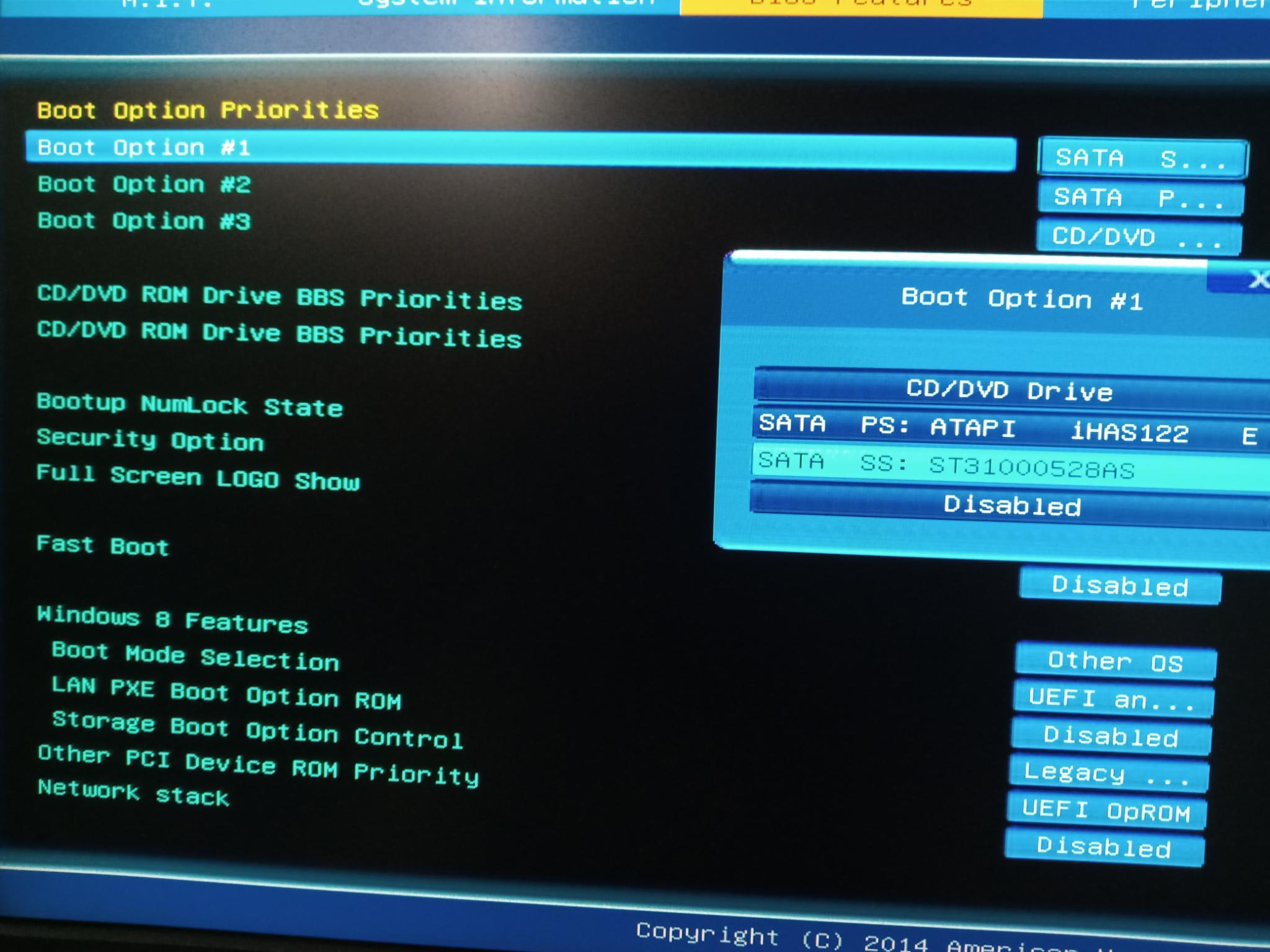Screen dimensions: 1270x952
Task: Select Storage Boot Option Control label
Action: pyautogui.click(x=257, y=729)
